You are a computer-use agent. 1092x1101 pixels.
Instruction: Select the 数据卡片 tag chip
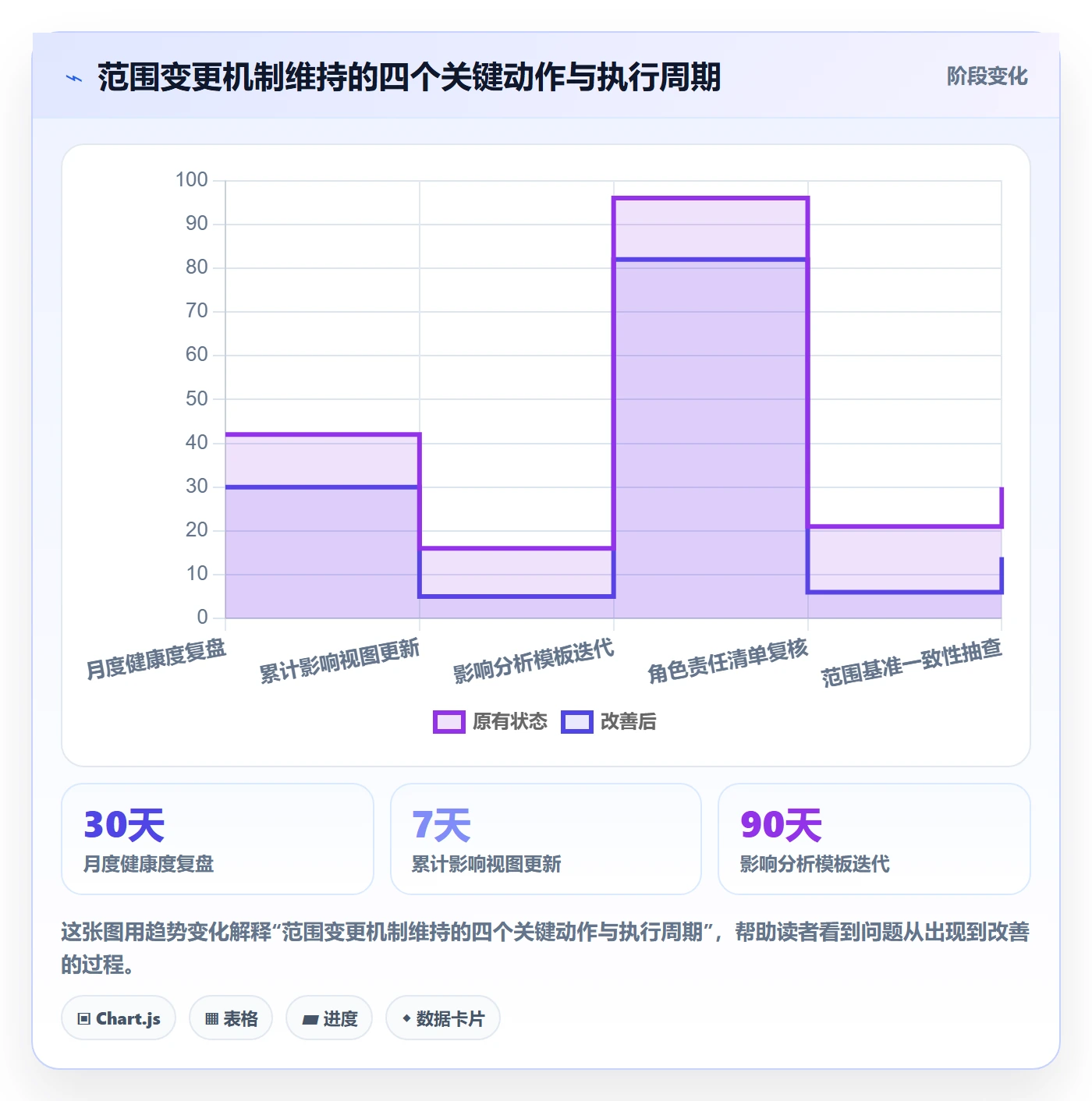click(x=442, y=1018)
